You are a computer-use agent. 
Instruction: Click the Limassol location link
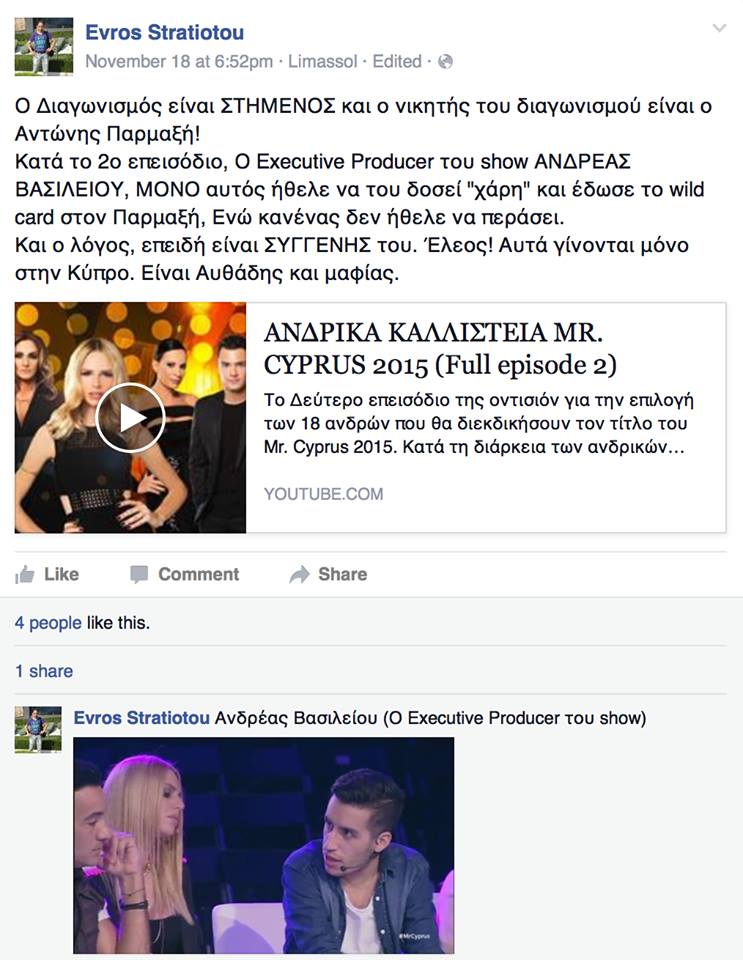coord(323,62)
